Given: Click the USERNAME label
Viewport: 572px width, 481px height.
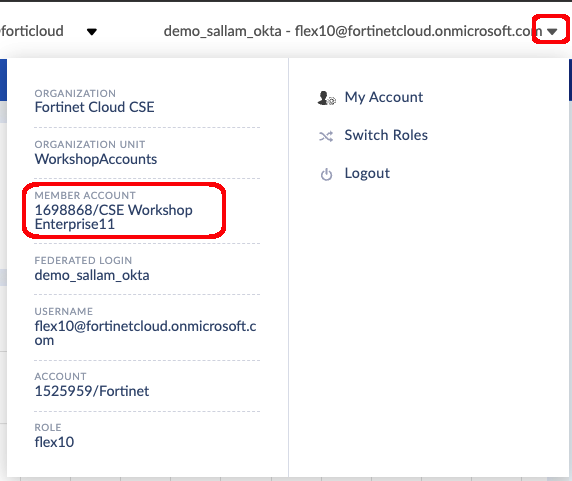Looking at the screenshot, I should pyautogui.click(x=63, y=311).
